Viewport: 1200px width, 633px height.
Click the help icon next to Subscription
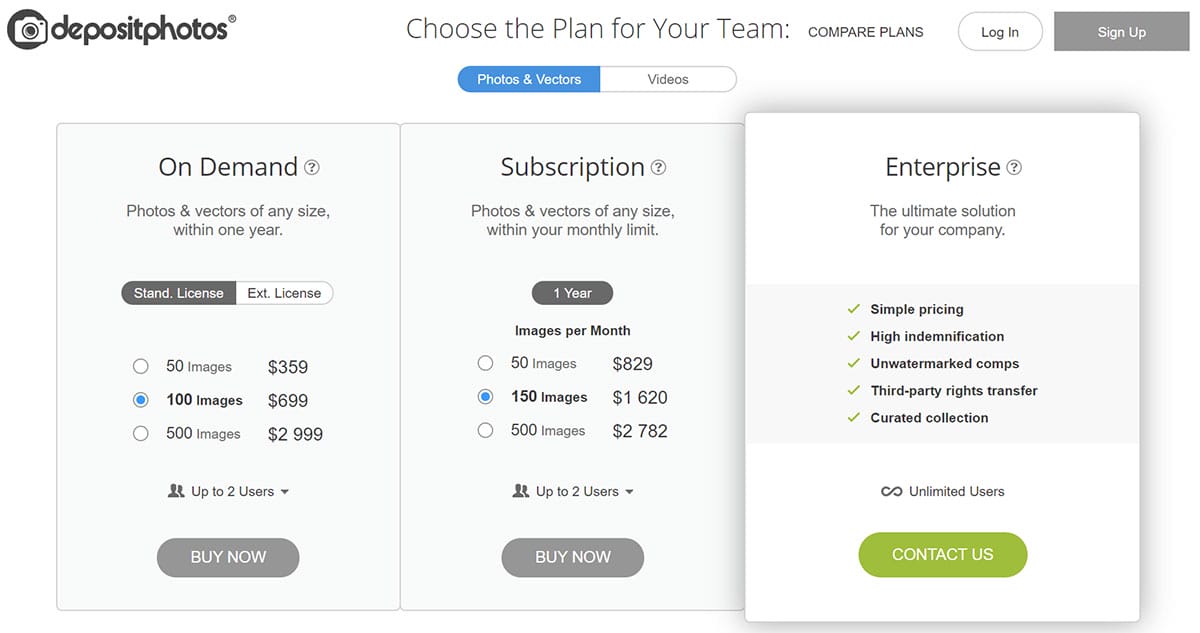[658, 167]
